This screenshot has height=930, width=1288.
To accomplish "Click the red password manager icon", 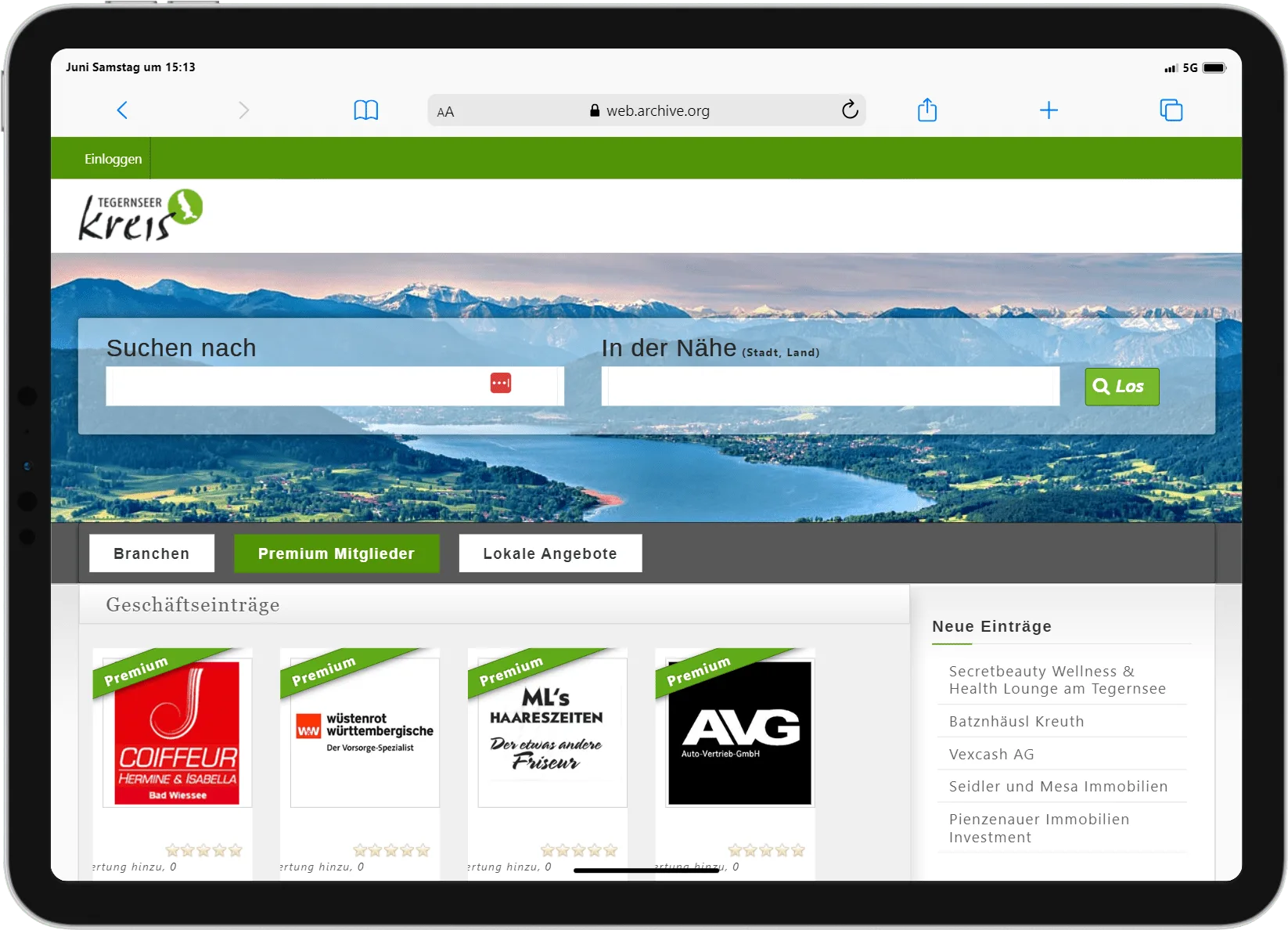I will point(501,384).
